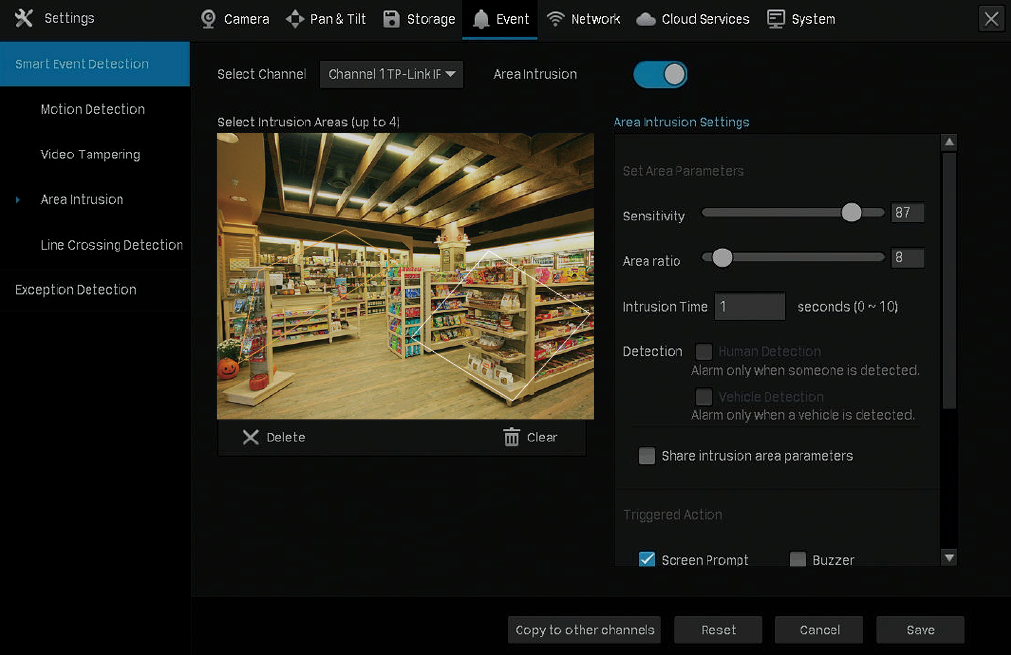Click the Area Intrusion Settings heading
The height and width of the screenshot is (655, 1011).
[681, 122]
